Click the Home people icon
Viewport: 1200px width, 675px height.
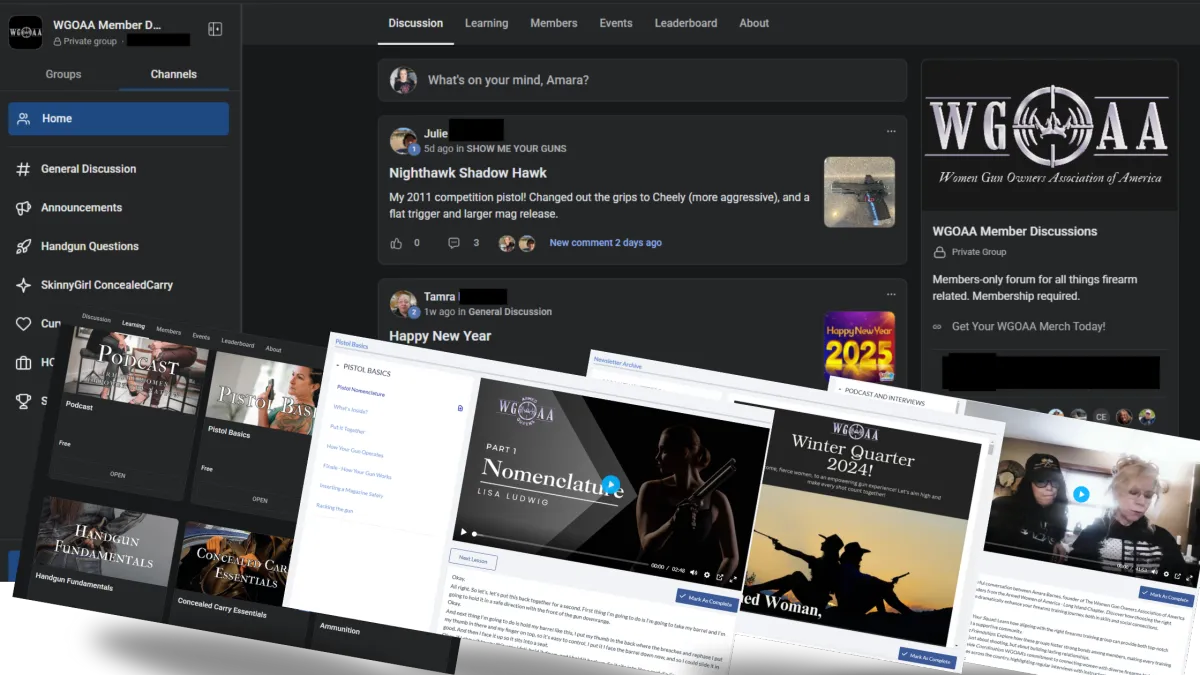coord(23,118)
